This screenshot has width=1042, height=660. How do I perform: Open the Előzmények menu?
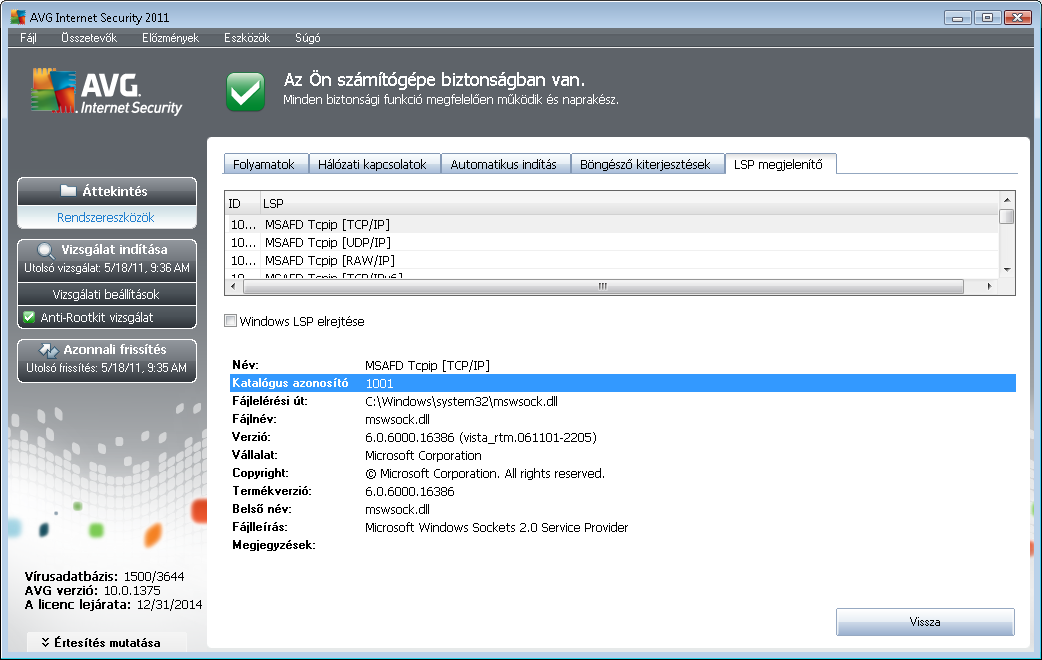click(170, 38)
